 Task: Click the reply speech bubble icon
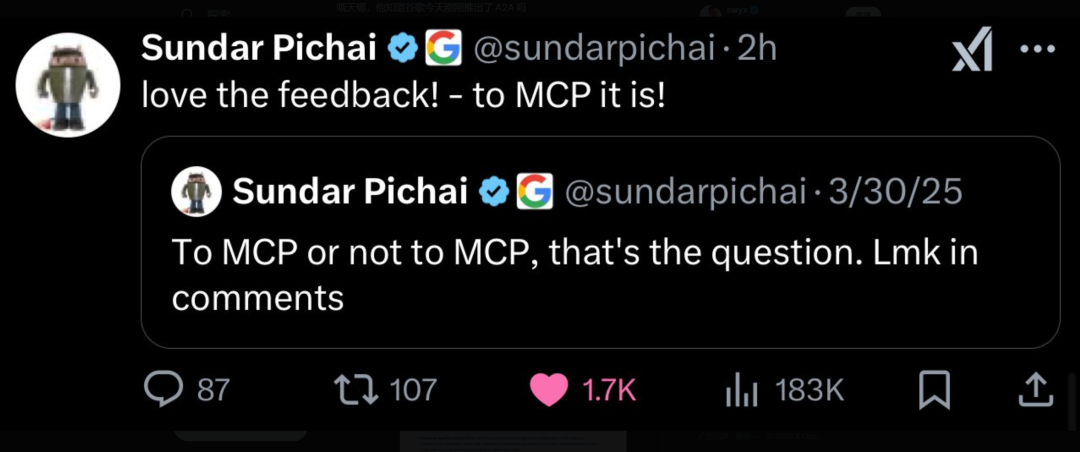click(163, 388)
